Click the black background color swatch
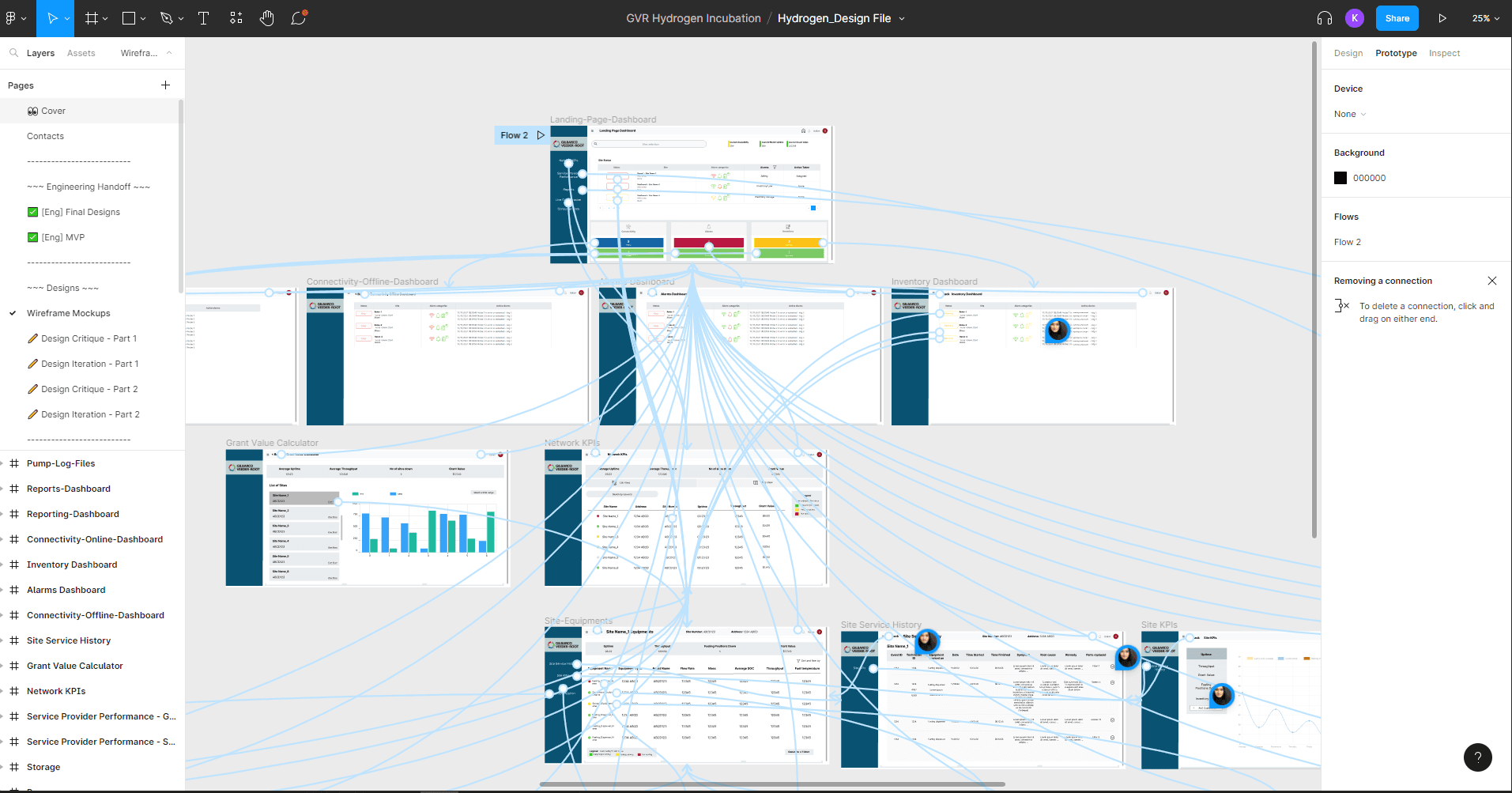Viewport: 1512px width, 793px height. point(1340,178)
